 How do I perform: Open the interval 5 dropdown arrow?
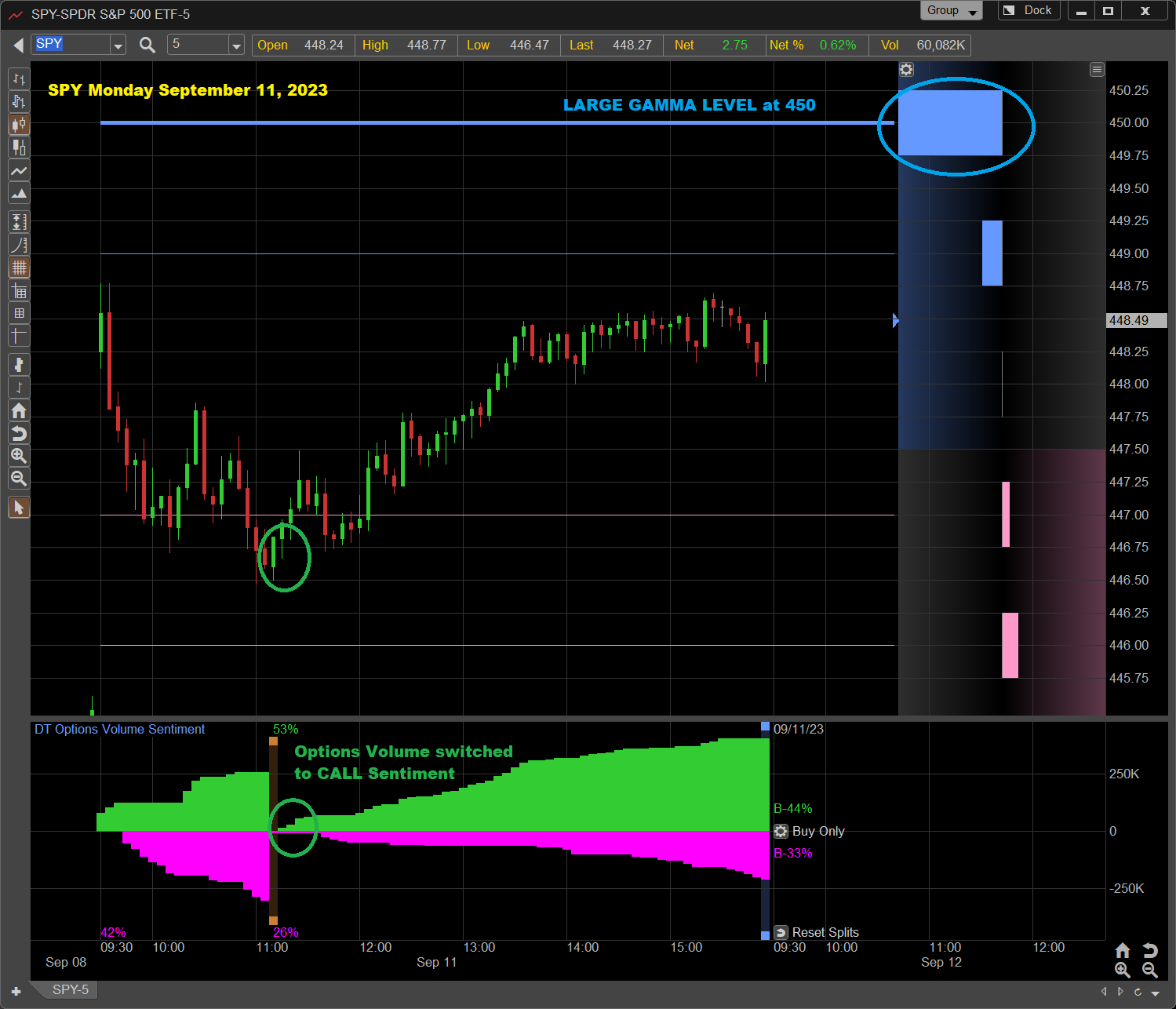(236, 46)
